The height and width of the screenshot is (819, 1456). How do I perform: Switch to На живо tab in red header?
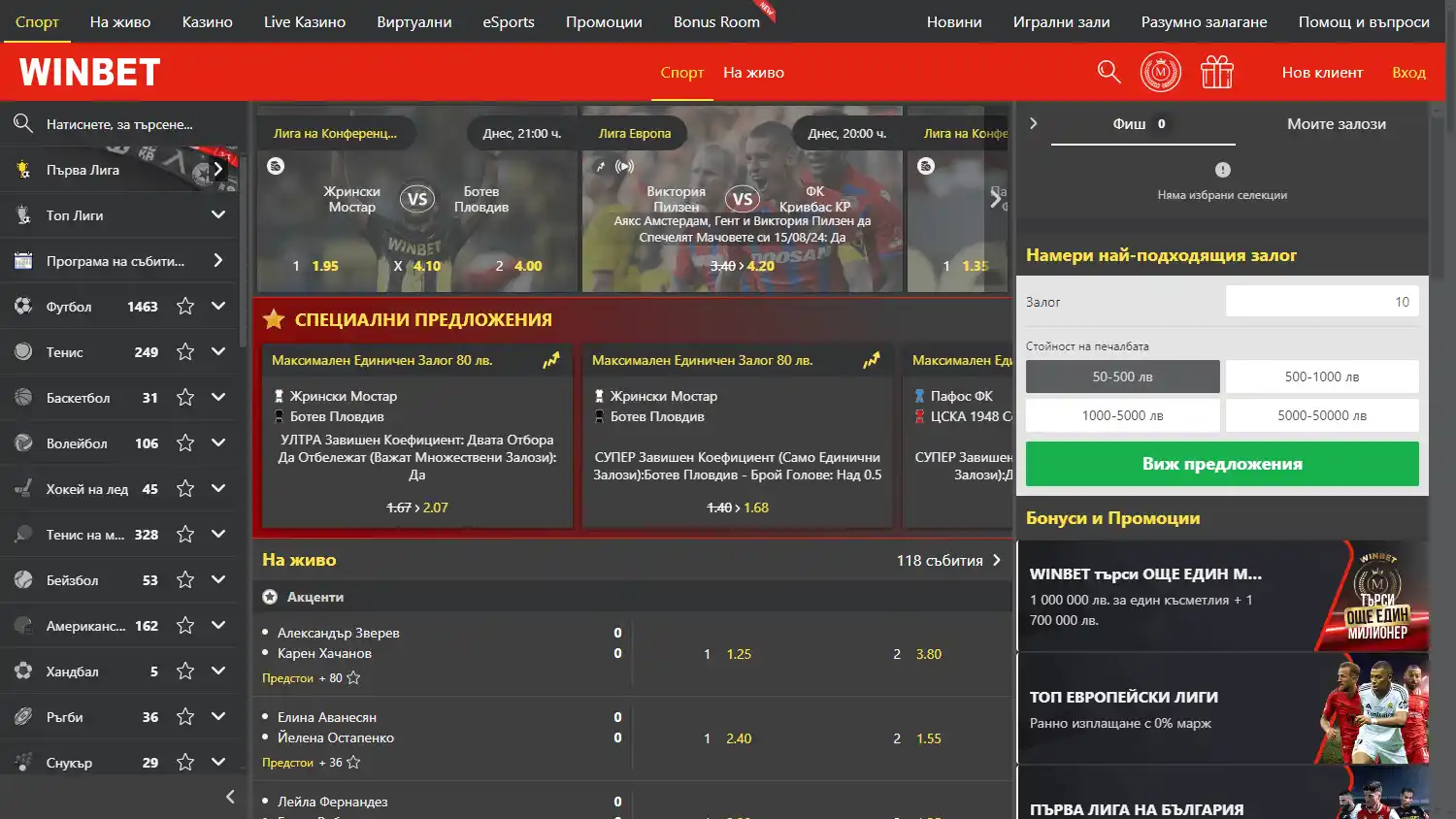point(753,73)
